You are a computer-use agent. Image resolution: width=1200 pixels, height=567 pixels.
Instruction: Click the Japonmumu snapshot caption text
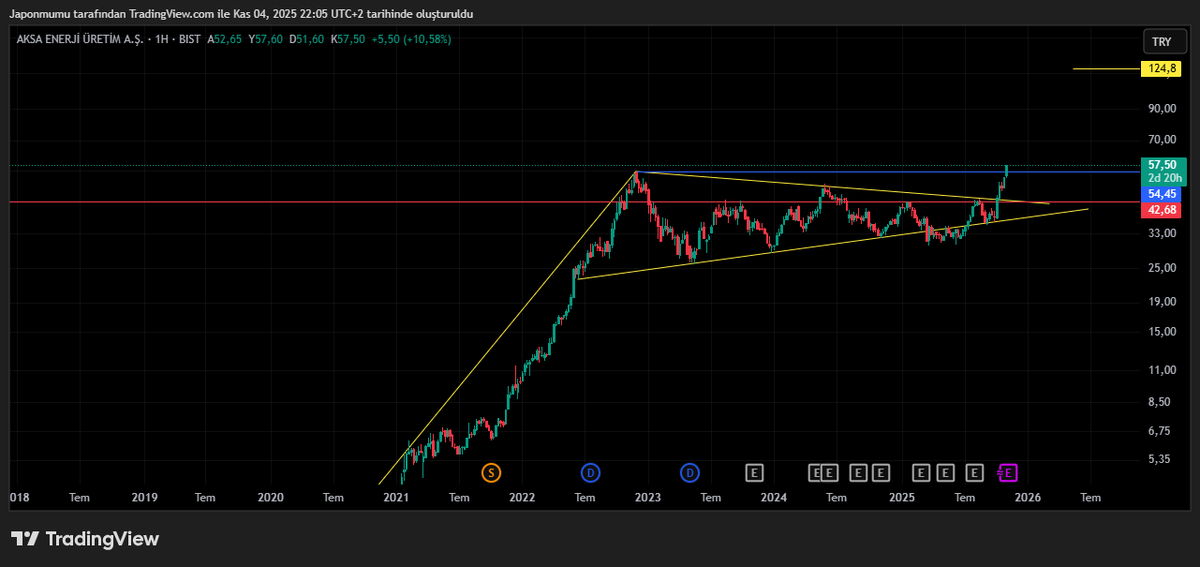(x=241, y=13)
